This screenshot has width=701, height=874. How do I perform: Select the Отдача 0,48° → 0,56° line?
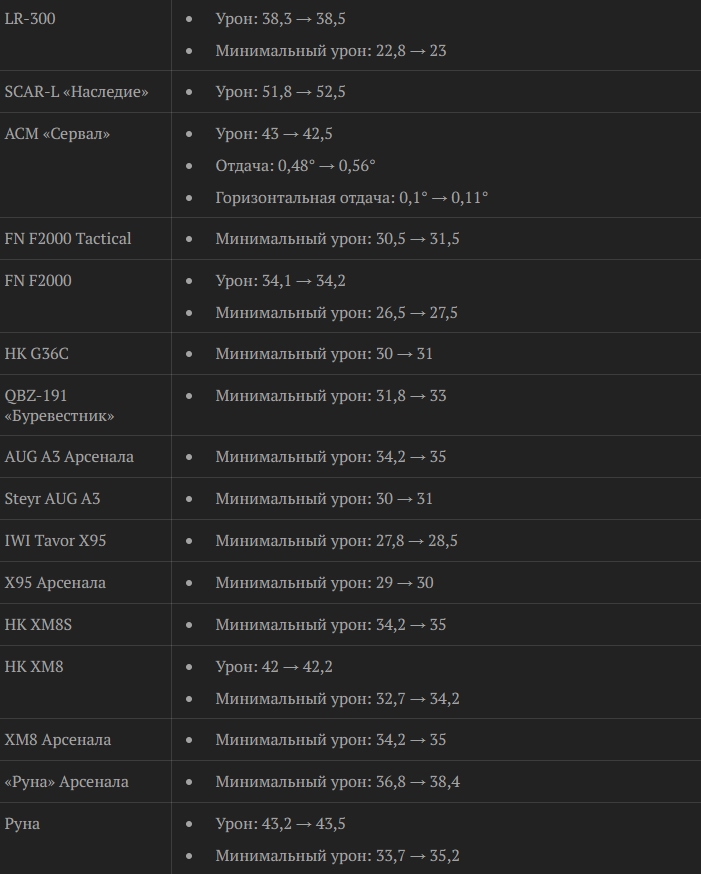295,166
